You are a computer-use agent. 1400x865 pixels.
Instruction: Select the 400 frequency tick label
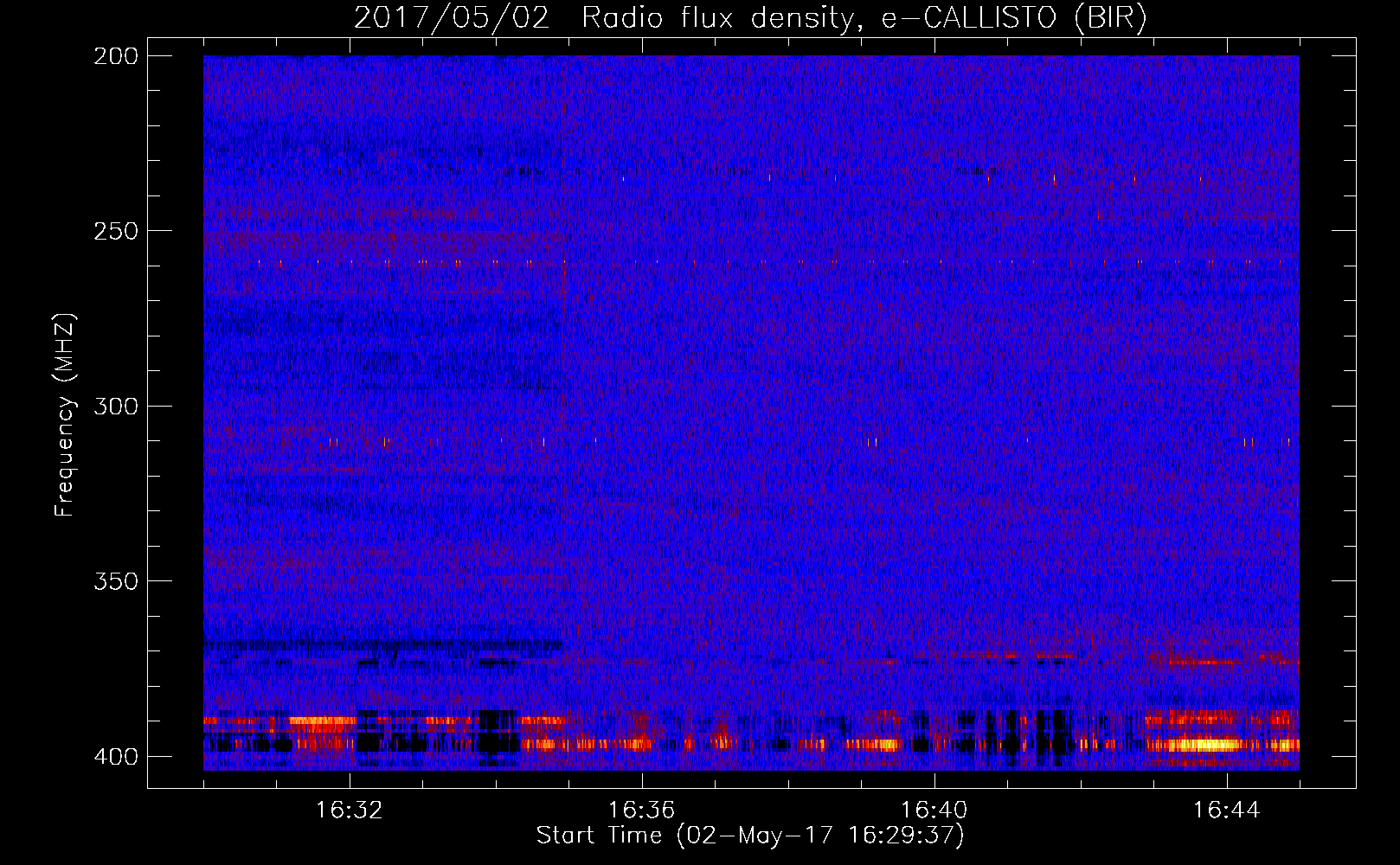[x=116, y=756]
